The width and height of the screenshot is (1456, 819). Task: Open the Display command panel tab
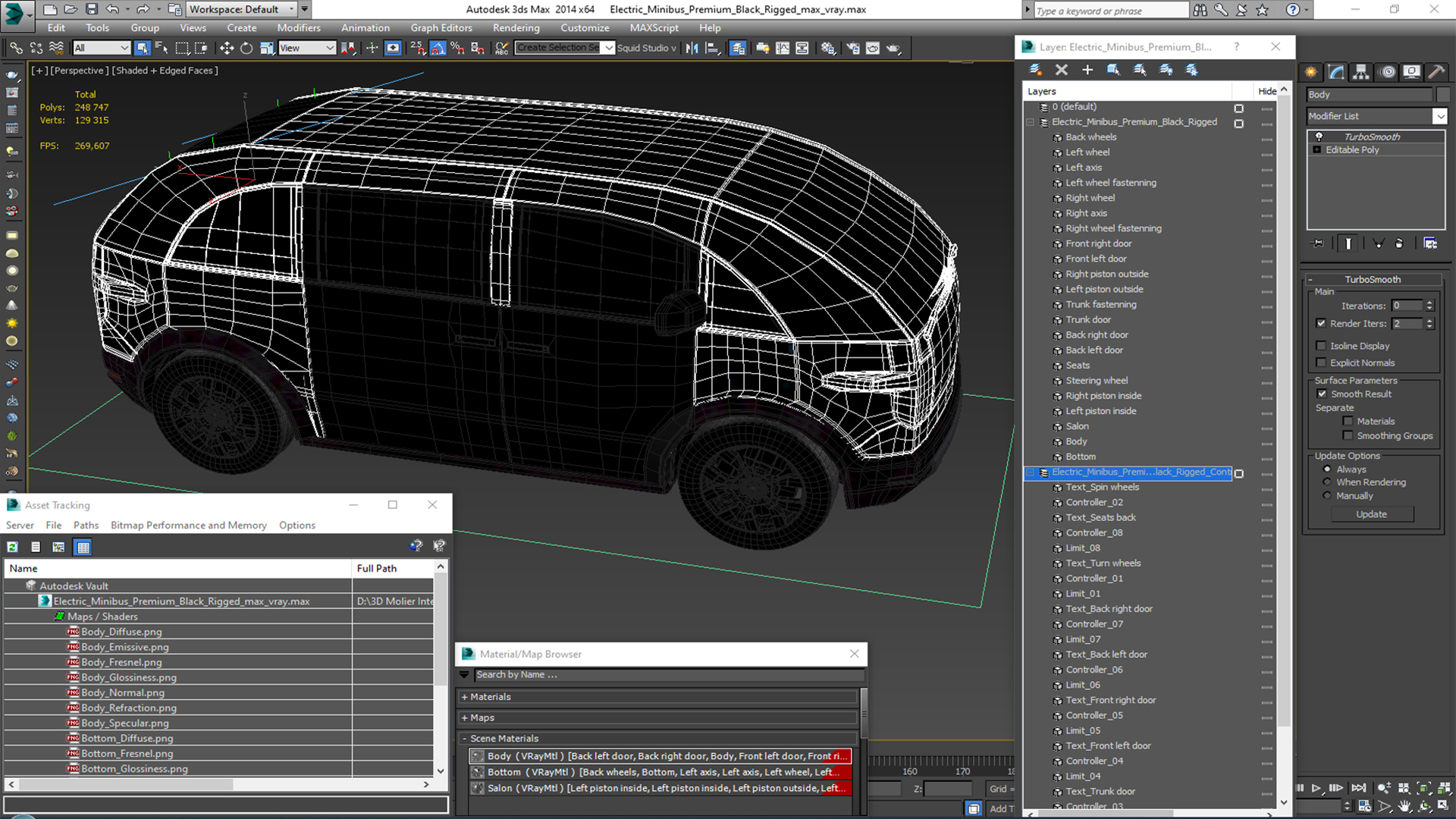coord(1411,72)
